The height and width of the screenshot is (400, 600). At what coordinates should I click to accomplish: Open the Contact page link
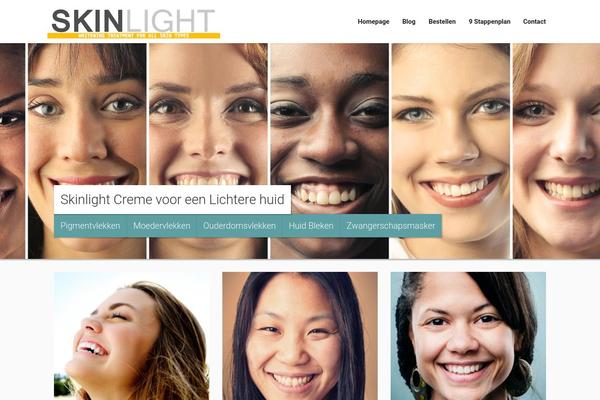(534, 21)
